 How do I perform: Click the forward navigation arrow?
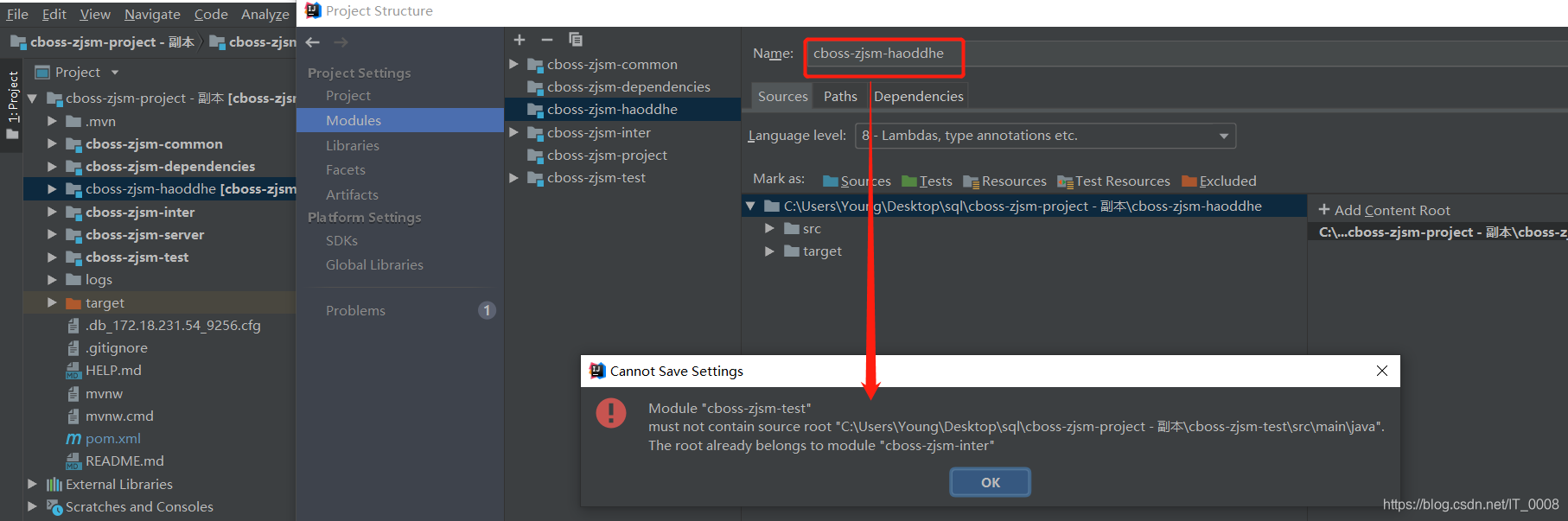(x=341, y=42)
